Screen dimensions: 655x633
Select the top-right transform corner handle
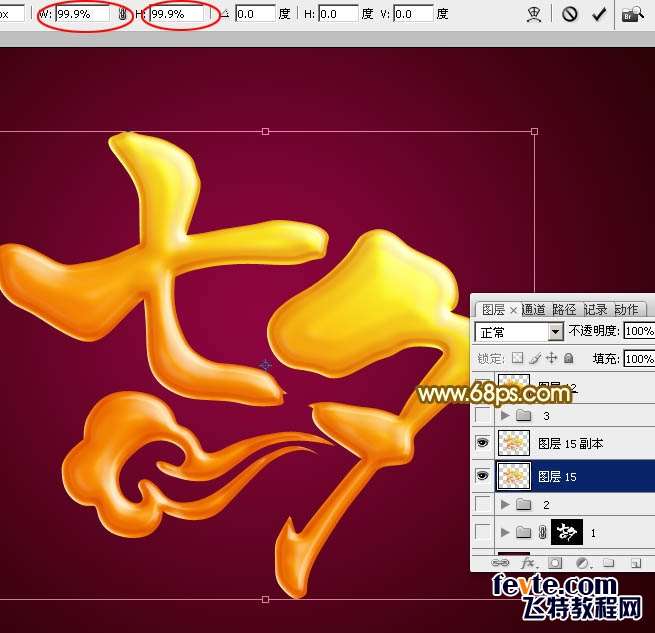pos(534,132)
